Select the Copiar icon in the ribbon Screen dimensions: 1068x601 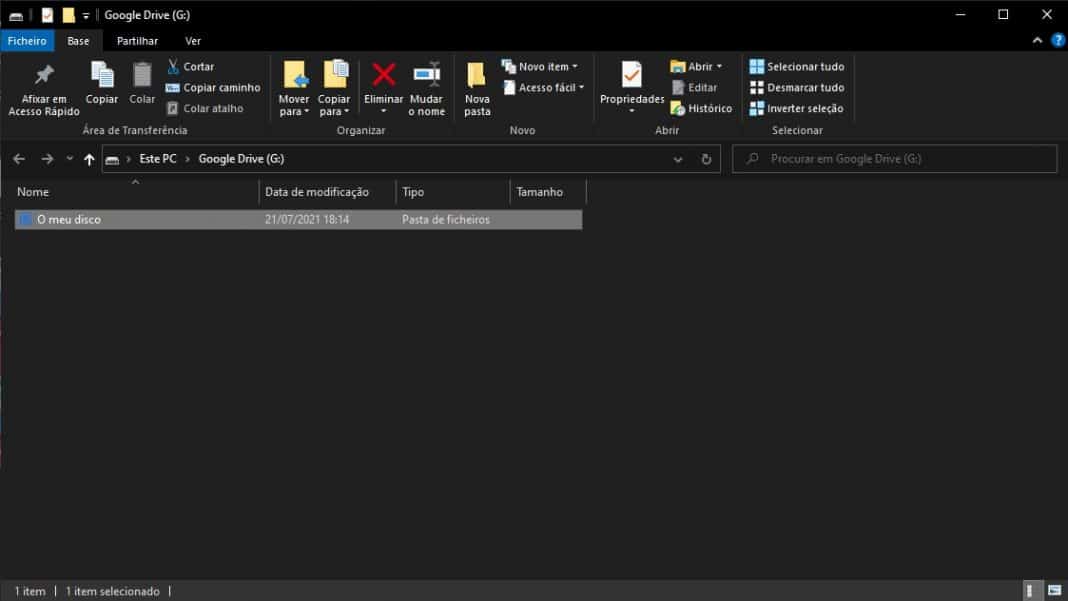pos(101,87)
